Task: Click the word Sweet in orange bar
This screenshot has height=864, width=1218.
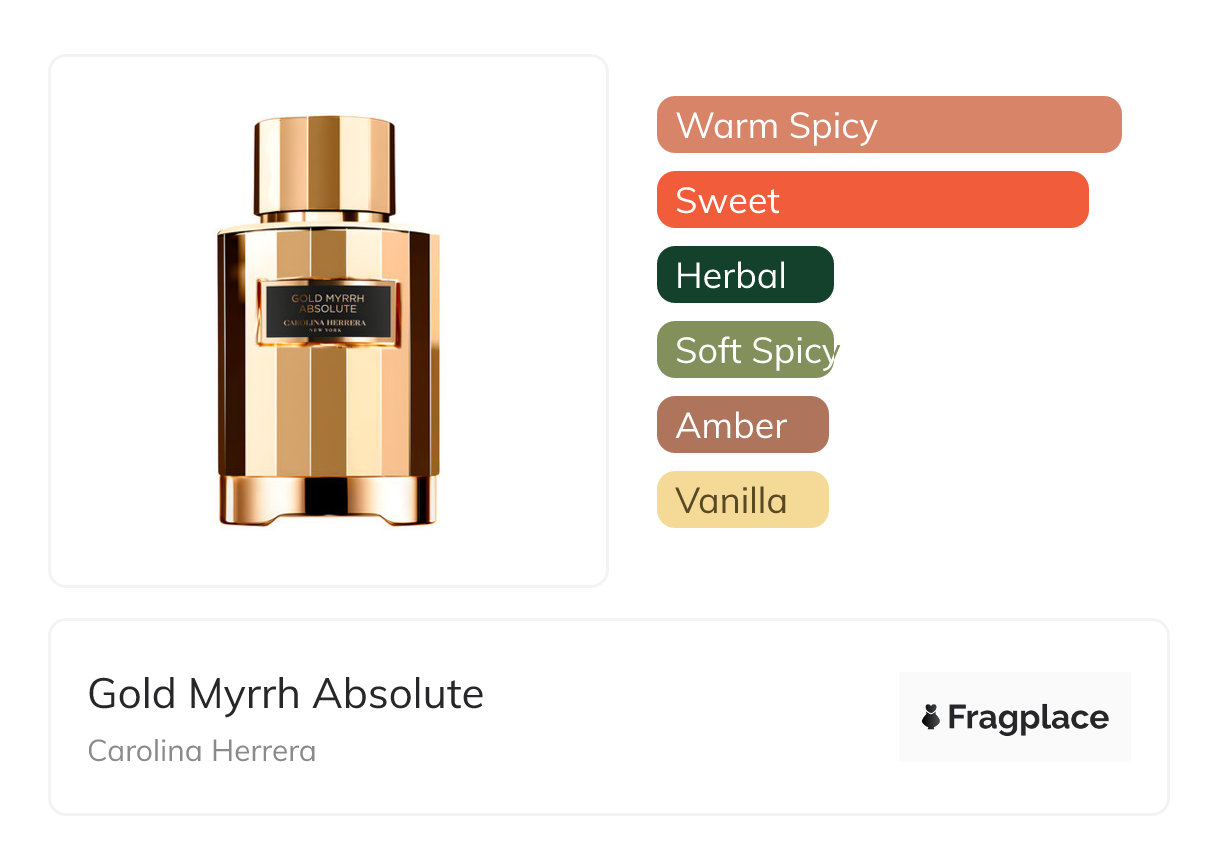Action: (x=727, y=201)
